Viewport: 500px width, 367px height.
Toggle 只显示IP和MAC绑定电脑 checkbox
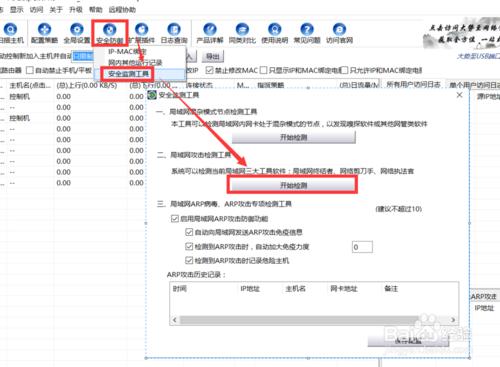pyautogui.click(x=263, y=70)
